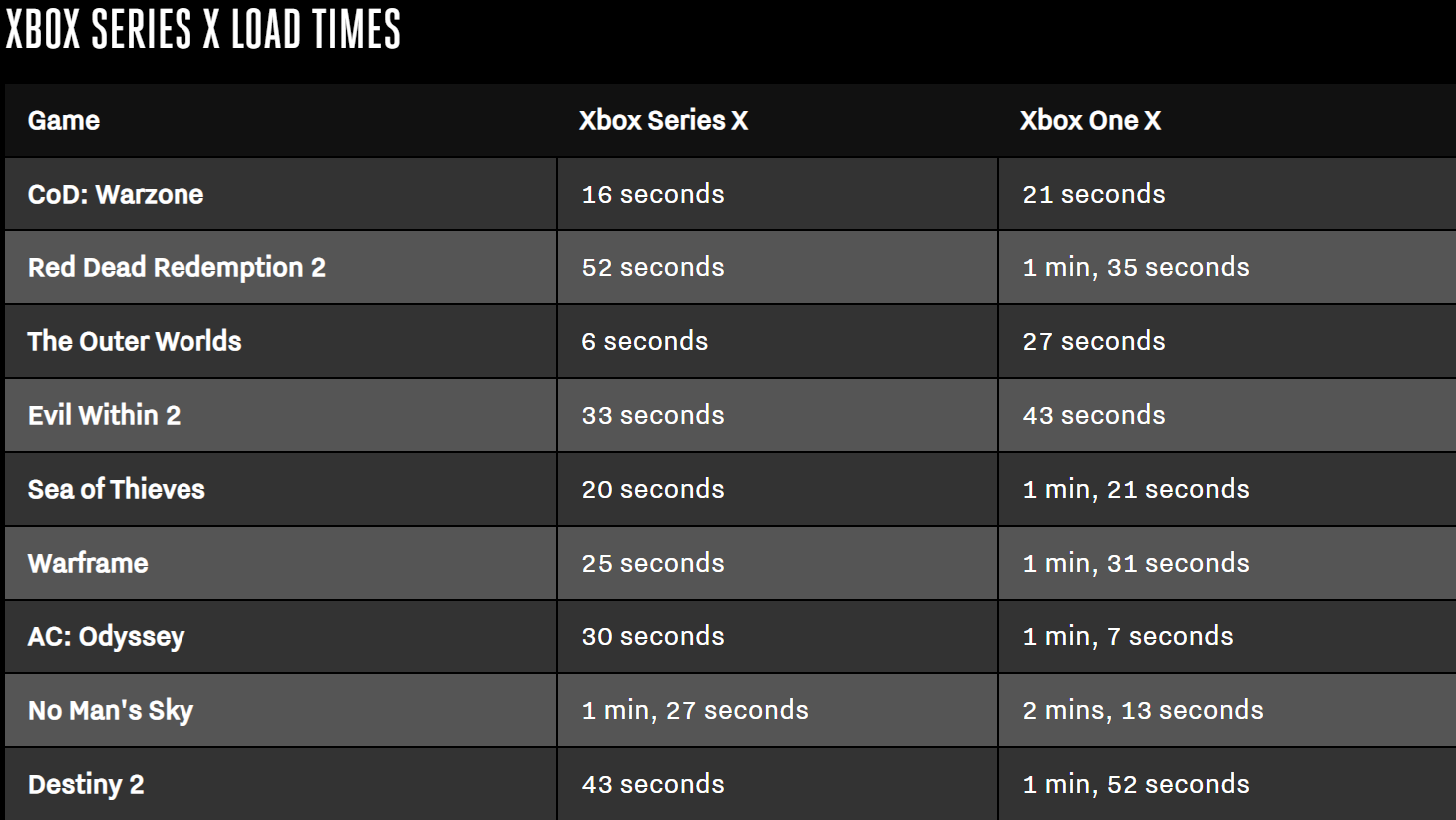Select the "Destiny 2" game name

click(86, 784)
